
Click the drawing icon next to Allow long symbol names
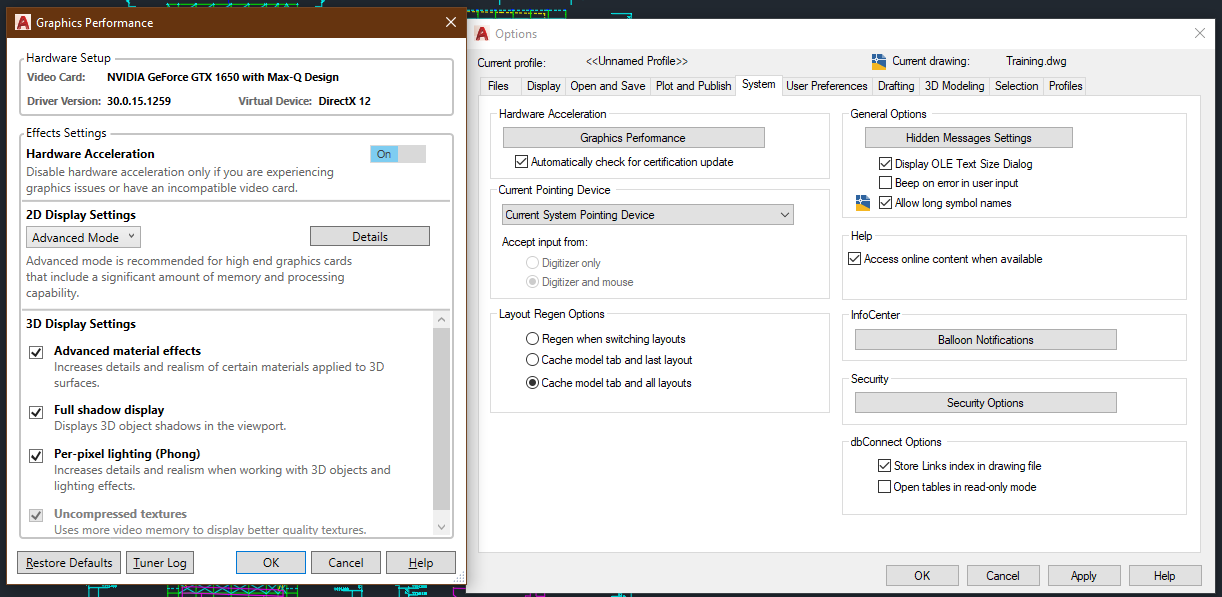(x=863, y=203)
